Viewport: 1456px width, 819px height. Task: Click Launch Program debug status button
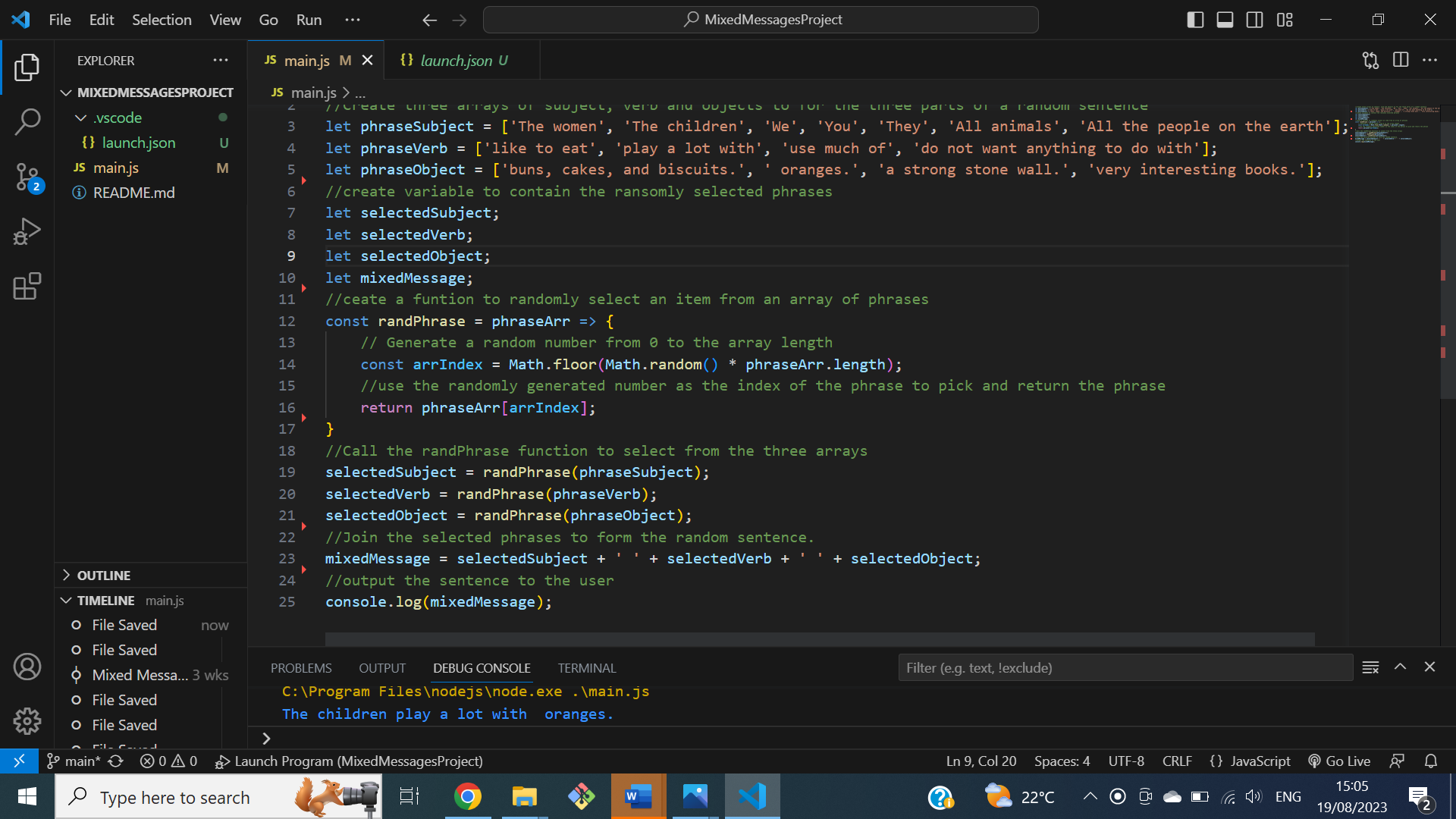coord(349,761)
